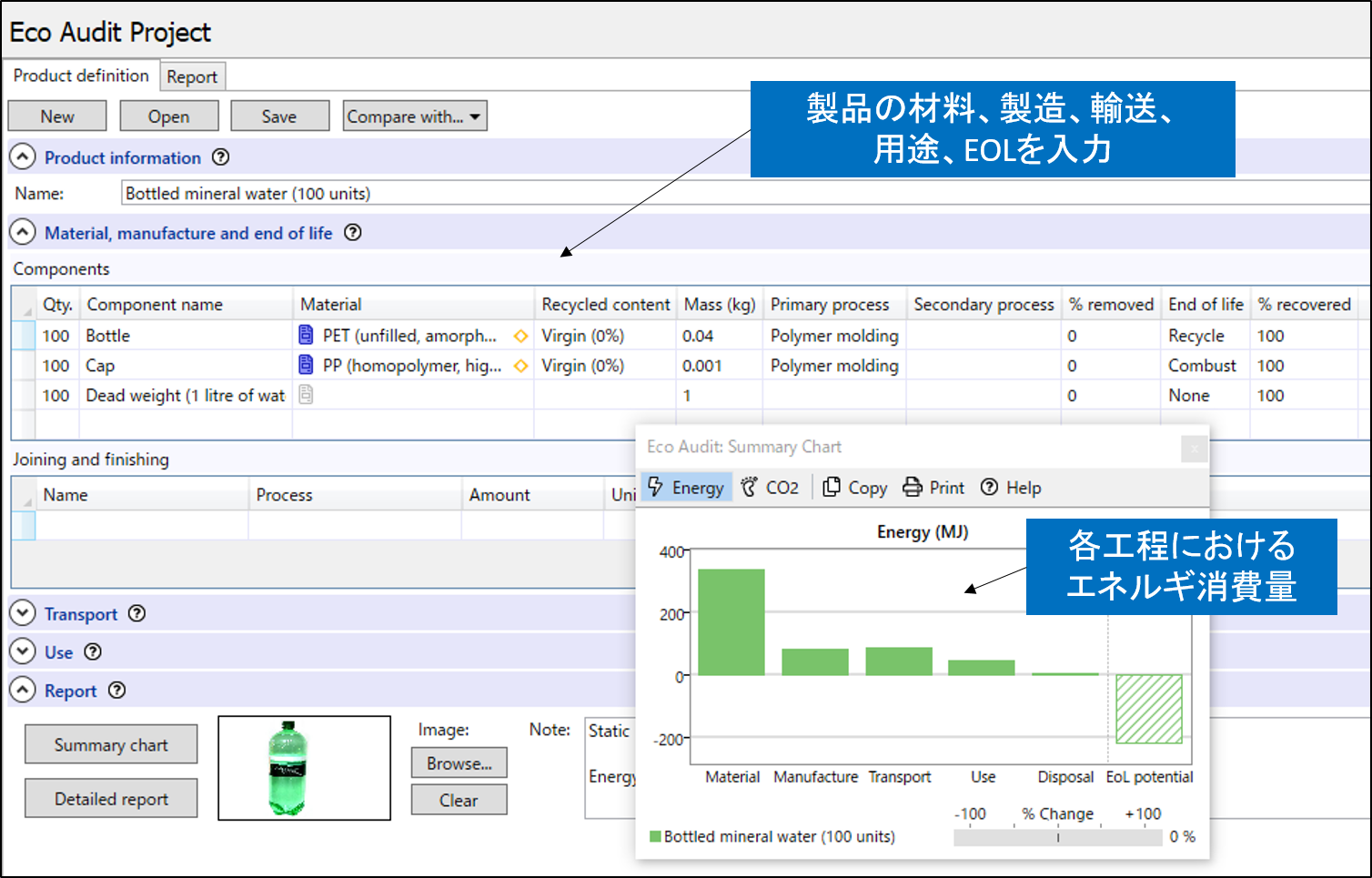This screenshot has width=1372, height=878.
Task: Click the None end of life cell
Action: tap(1206, 396)
